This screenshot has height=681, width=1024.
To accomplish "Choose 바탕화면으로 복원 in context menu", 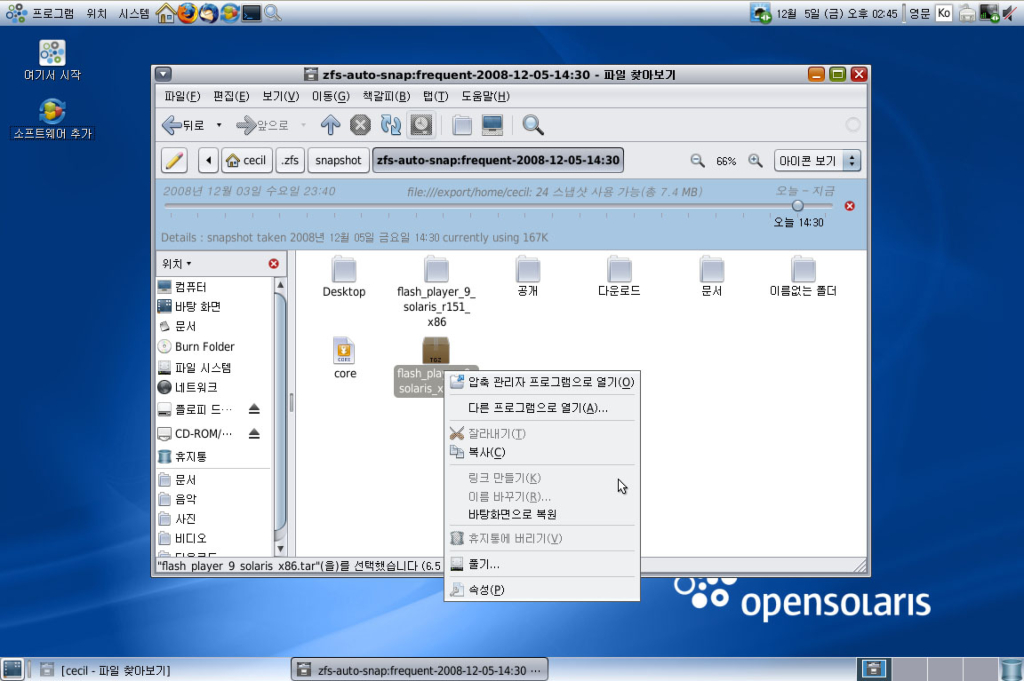I will pyautogui.click(x=541, y=514).
